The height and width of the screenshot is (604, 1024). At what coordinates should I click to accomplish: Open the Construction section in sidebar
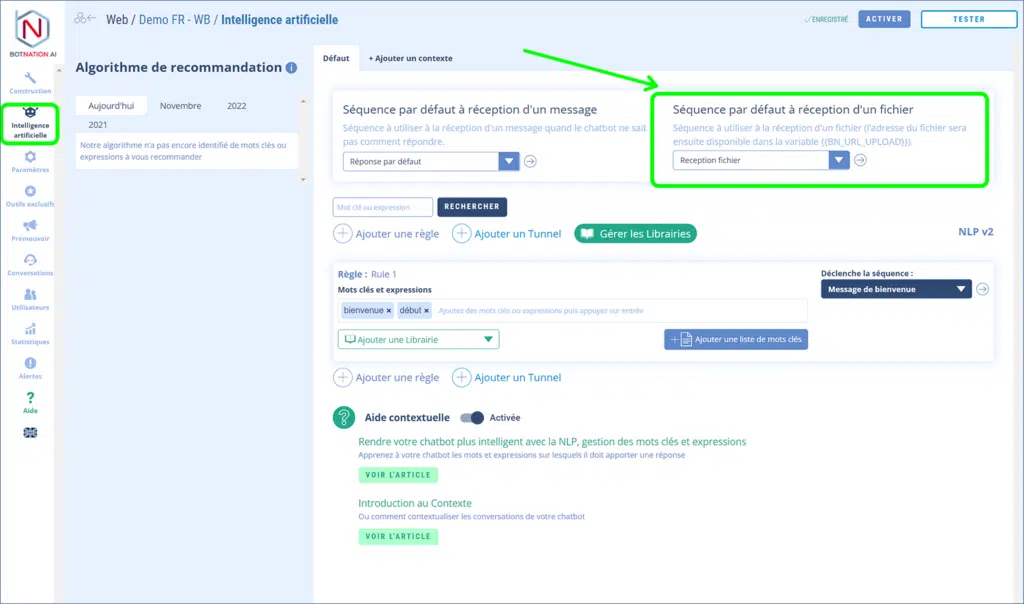pyautogui.click(x=30, y=80)
